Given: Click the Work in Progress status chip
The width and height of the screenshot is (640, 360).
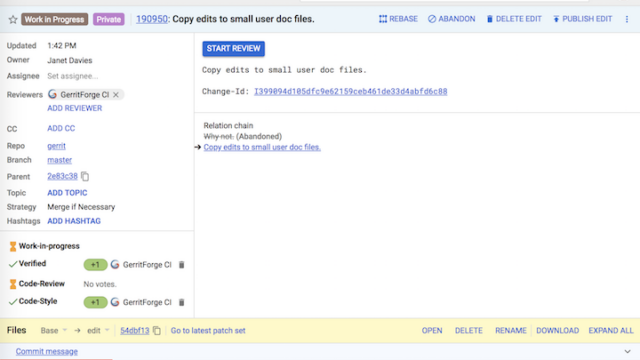Looking at the screenshot, I should tap(55, 19).
